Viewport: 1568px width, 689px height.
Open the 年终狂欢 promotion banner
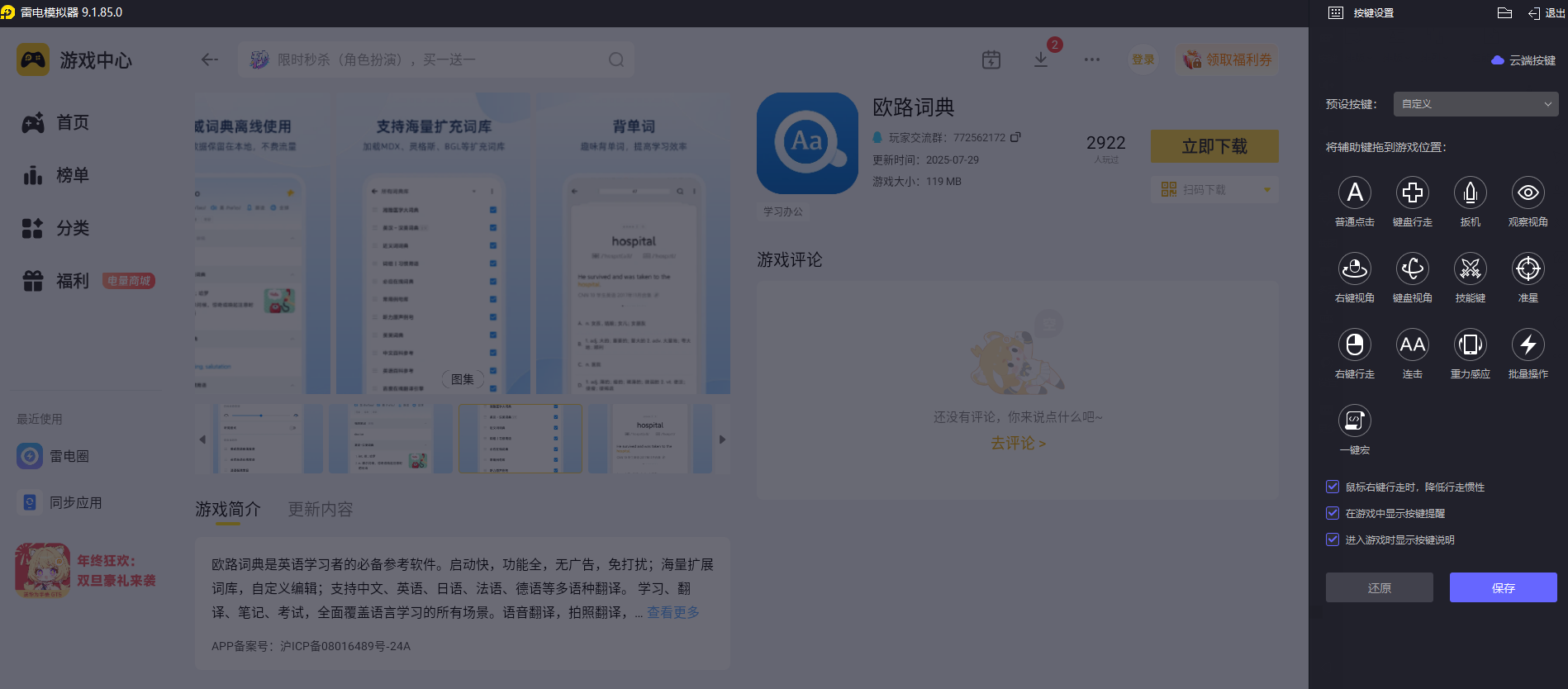click(86, 570)
